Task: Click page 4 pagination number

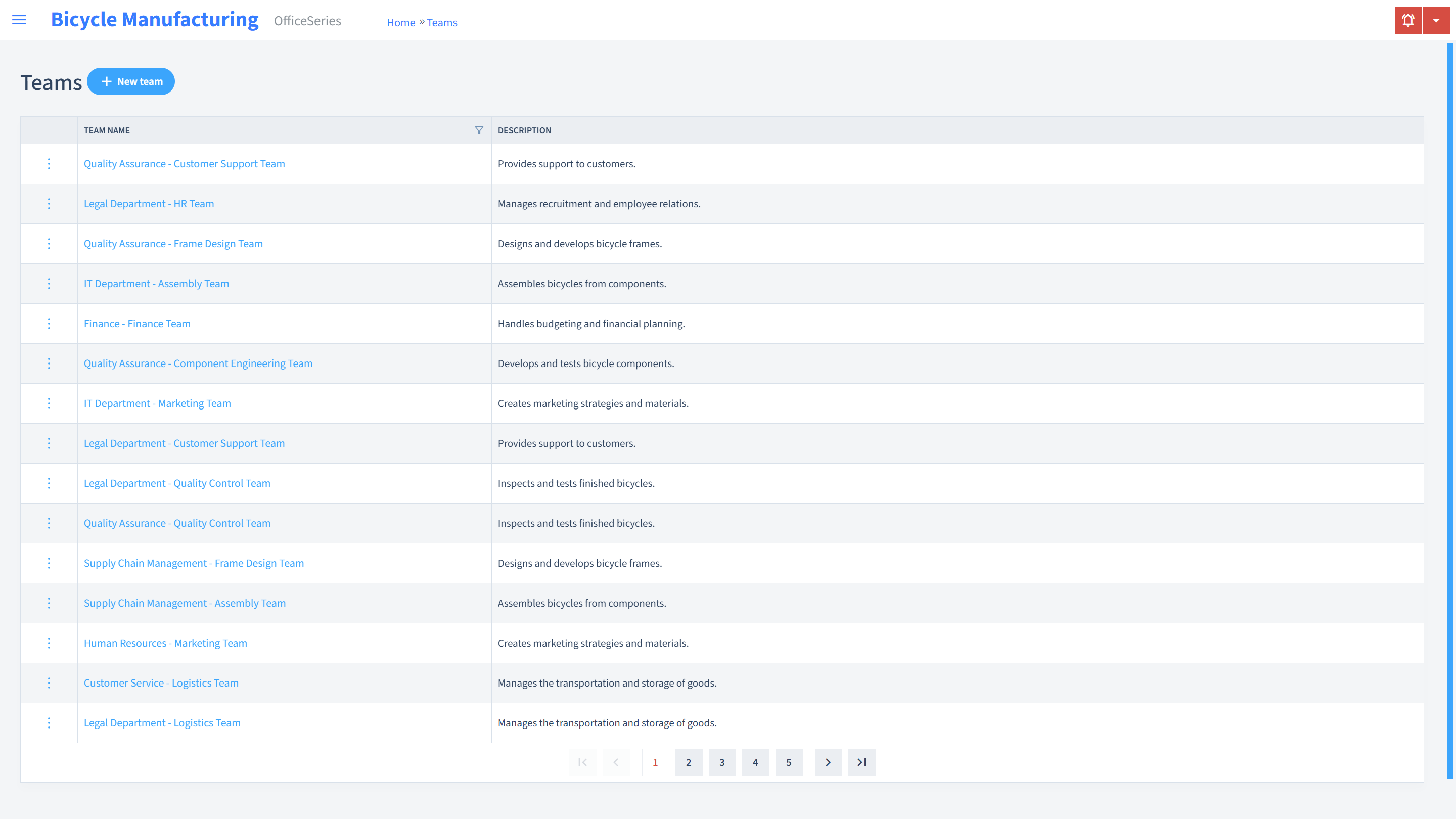Action: (756, 762)
